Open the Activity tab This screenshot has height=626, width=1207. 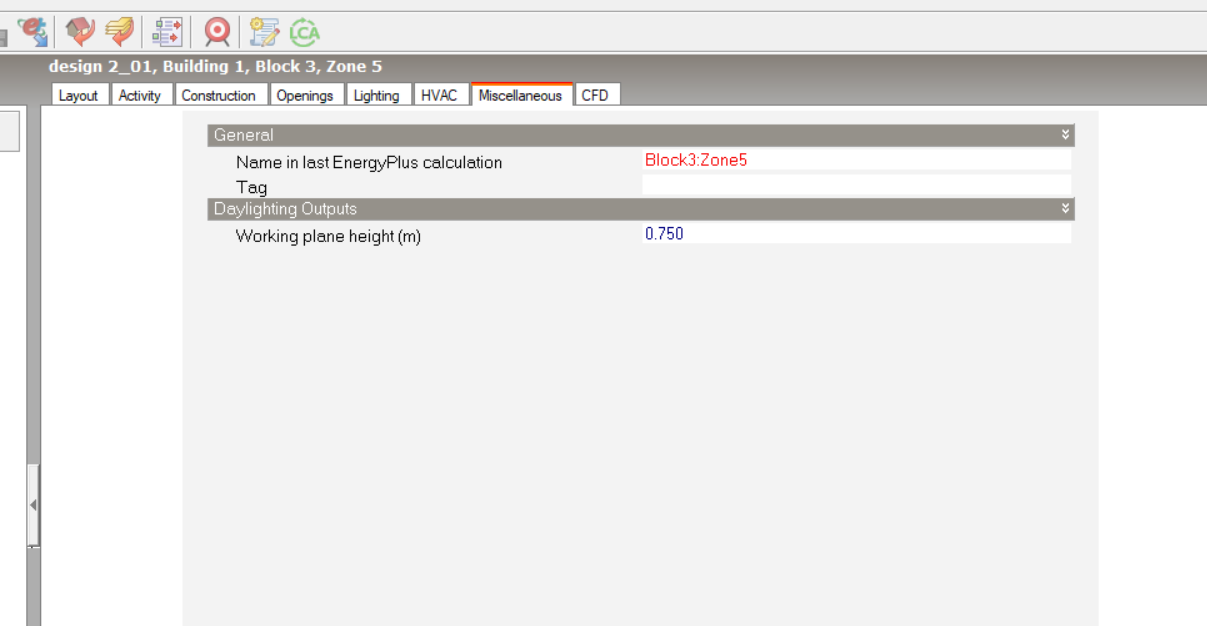(140, 95)
